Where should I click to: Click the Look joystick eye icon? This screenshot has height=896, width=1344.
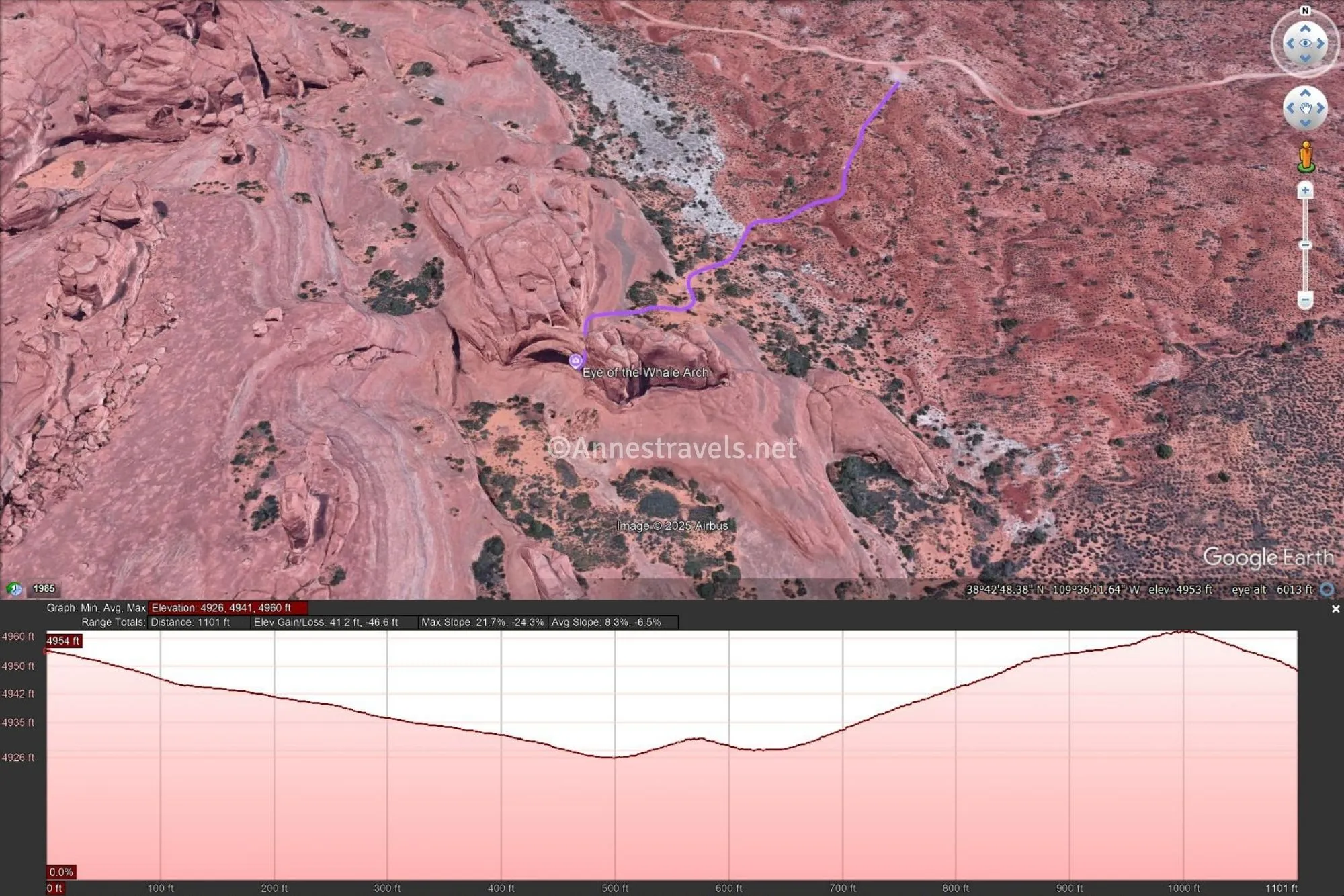[1305, 44]
